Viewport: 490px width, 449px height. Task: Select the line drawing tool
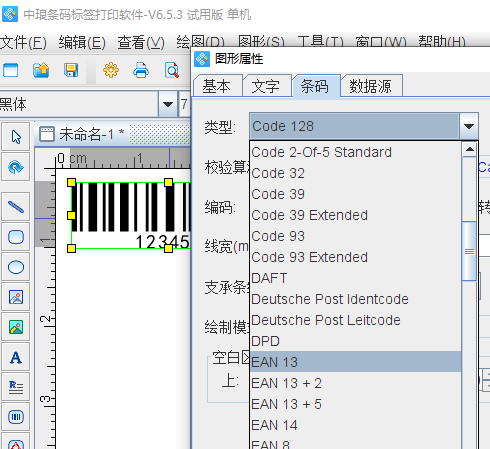point(16,207)
